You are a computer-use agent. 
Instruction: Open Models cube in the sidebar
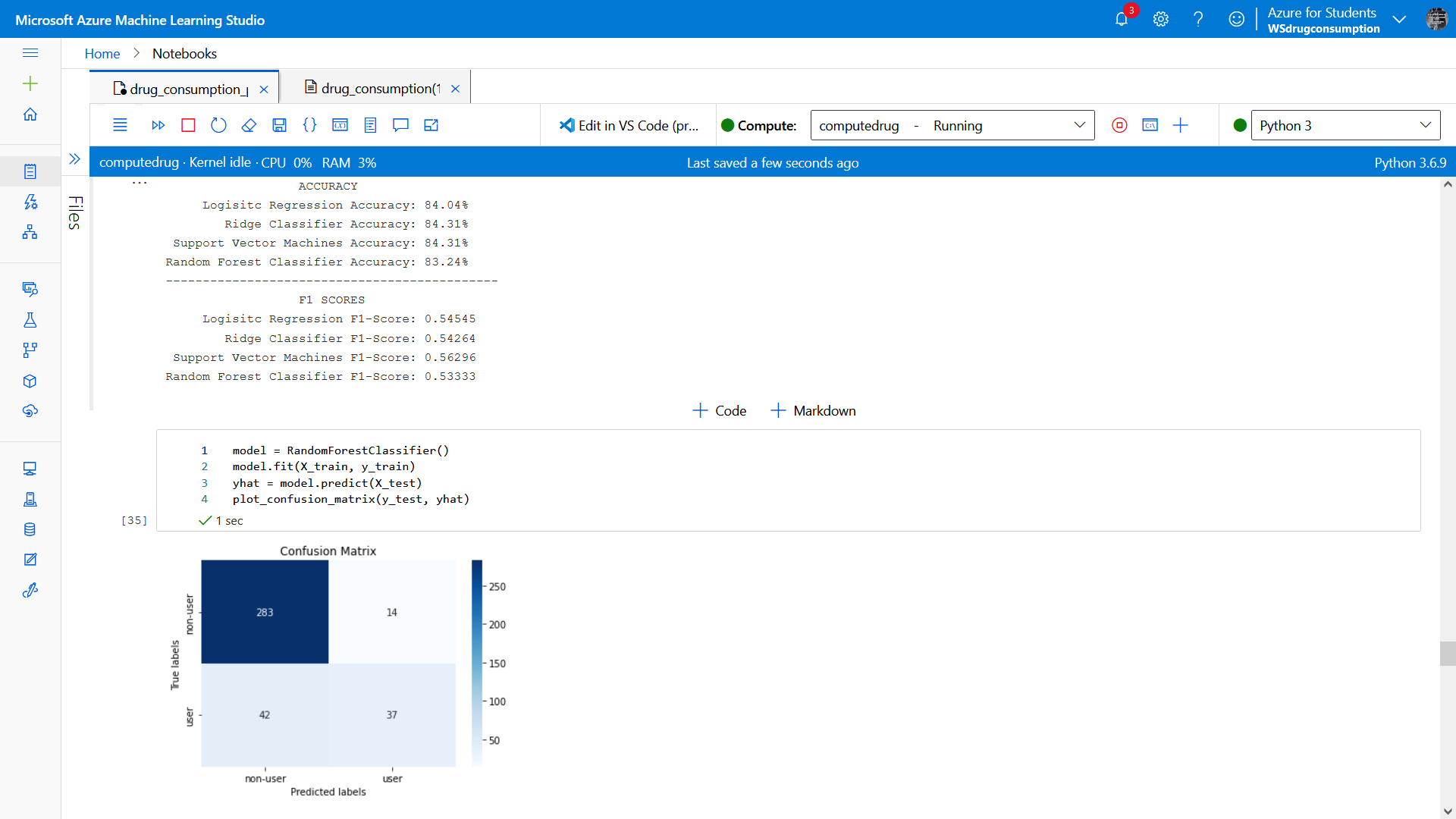[x=30, y=381]
